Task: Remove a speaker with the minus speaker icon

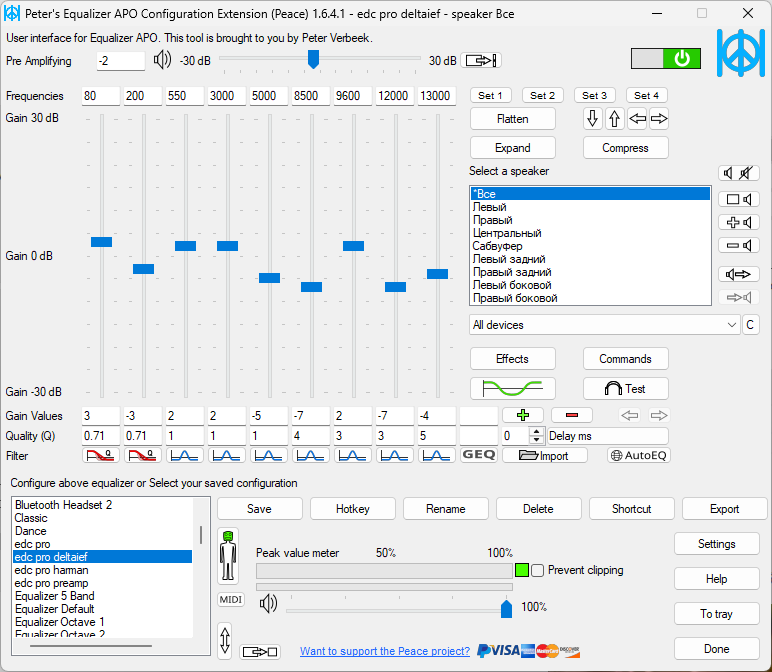Action: point(739,245)
